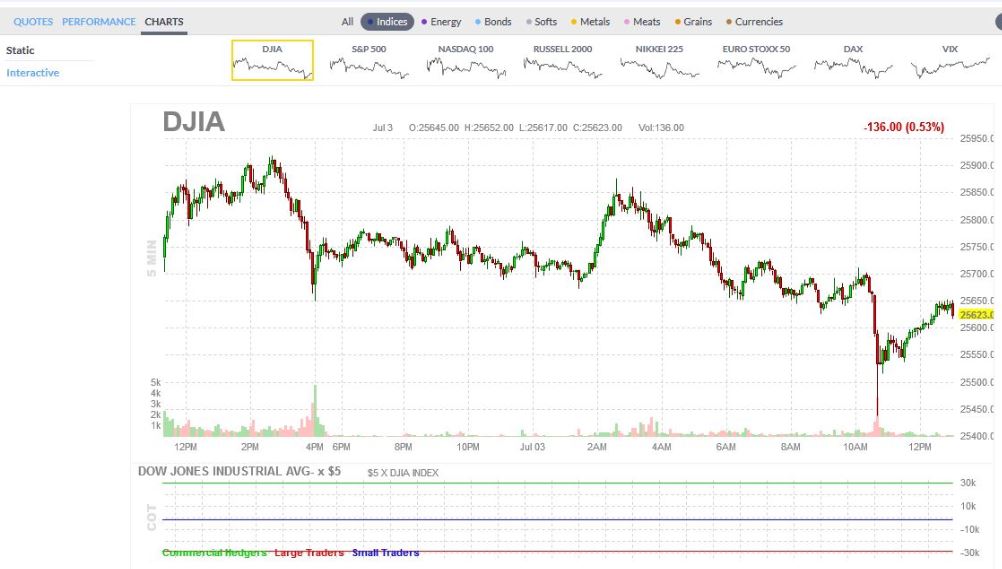Click the 'Vol:136.00' volume value
Viewport: 1002px width, 569px height.
point(661,128)
